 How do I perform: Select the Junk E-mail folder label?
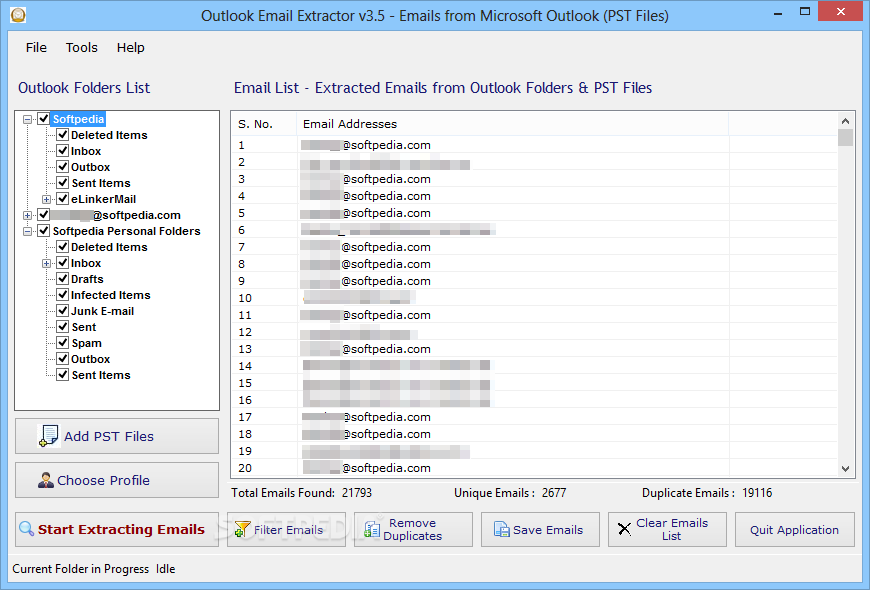(102, 311)
